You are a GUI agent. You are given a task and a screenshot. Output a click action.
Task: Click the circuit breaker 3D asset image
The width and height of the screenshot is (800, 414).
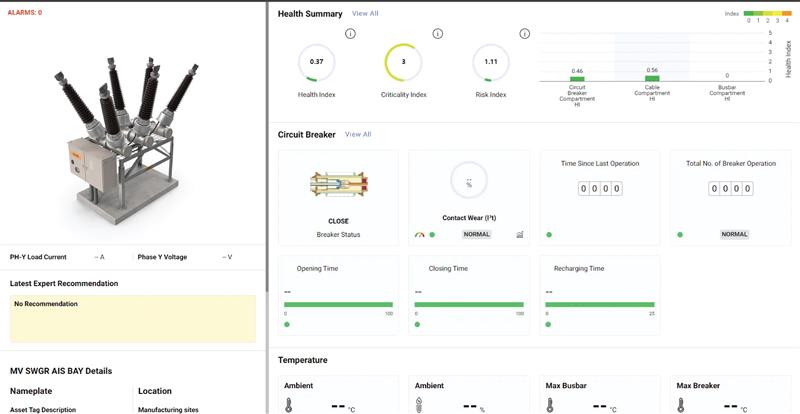[132, 128]
